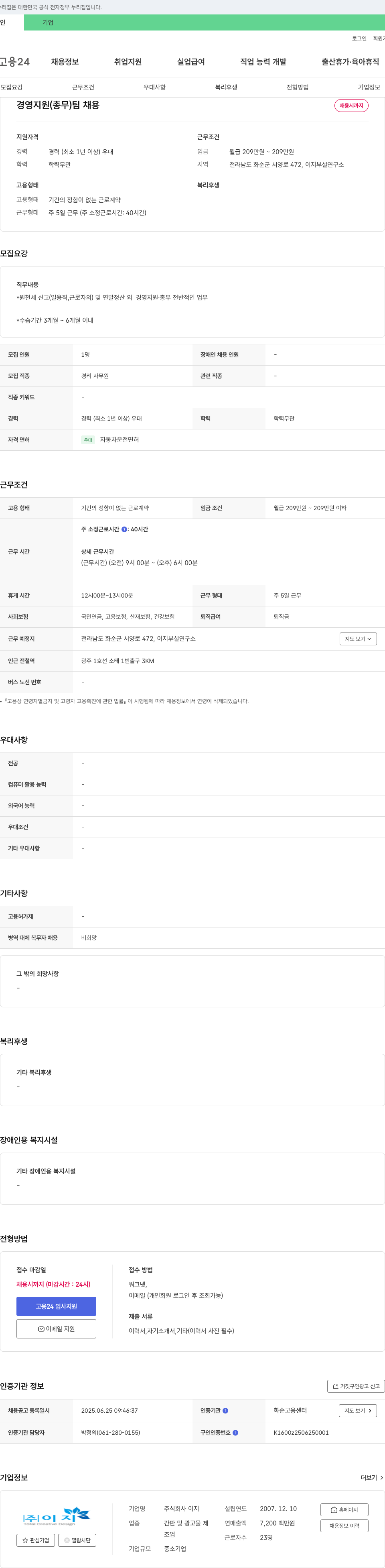The height and width of the screenshot is (1568, 385).
Task: Open 실업급여 main menu
Action: coord(191,61)
